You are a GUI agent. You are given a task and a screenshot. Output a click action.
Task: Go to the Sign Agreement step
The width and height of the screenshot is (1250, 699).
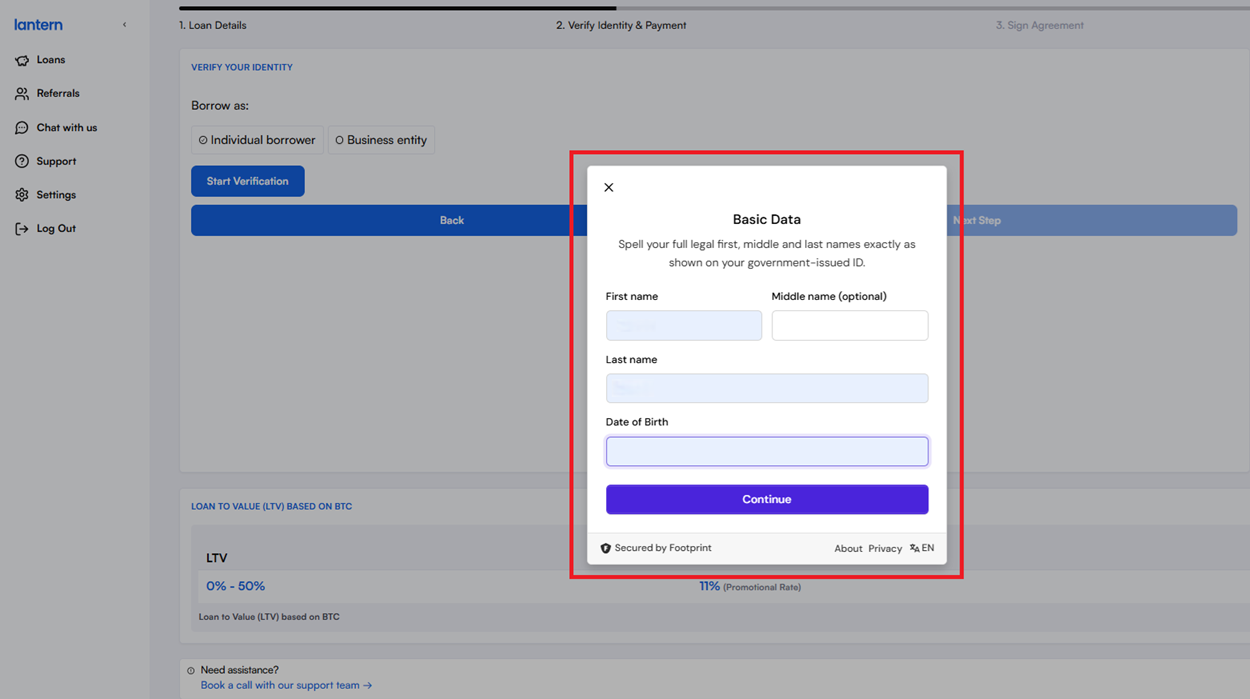(x=1040, y=25)
